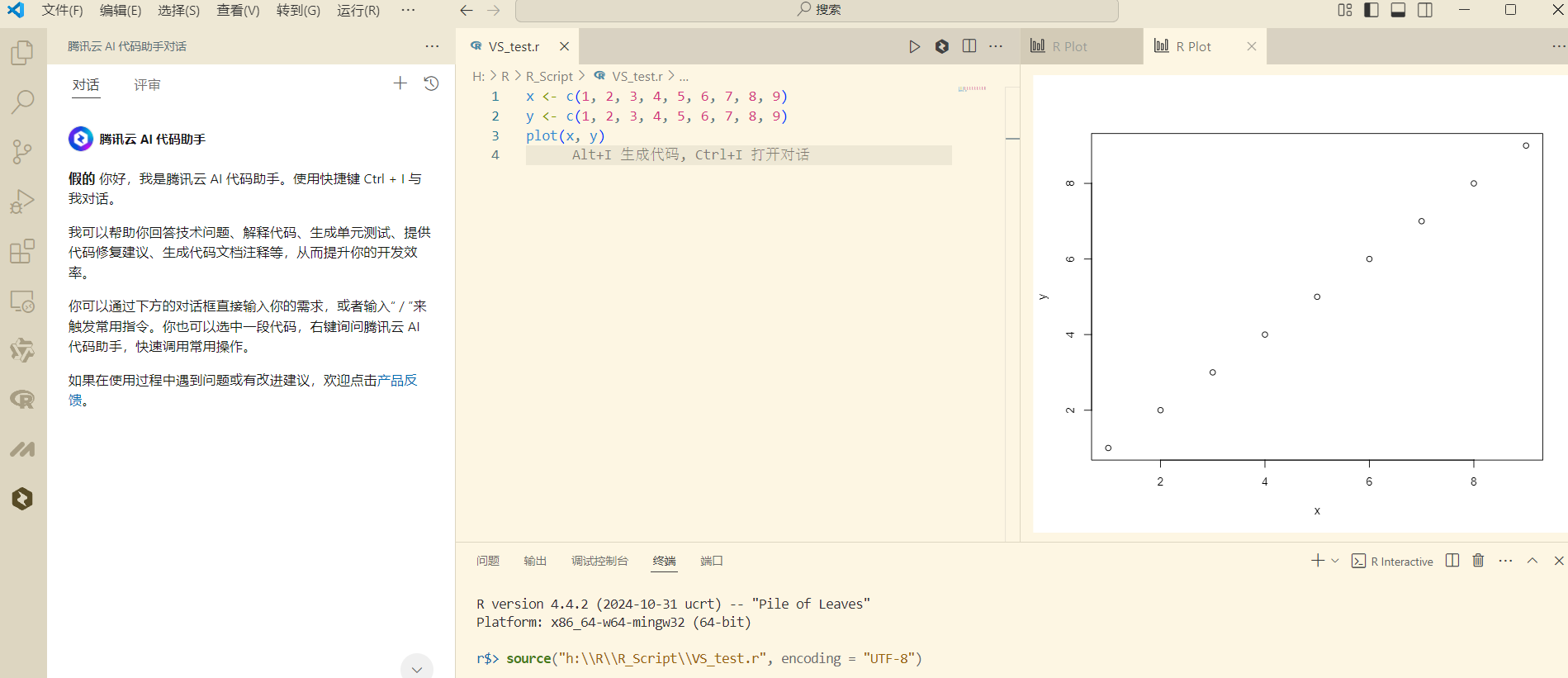
Task: Expand the R_Script breadcrumb folder
Action: [549, 76]
